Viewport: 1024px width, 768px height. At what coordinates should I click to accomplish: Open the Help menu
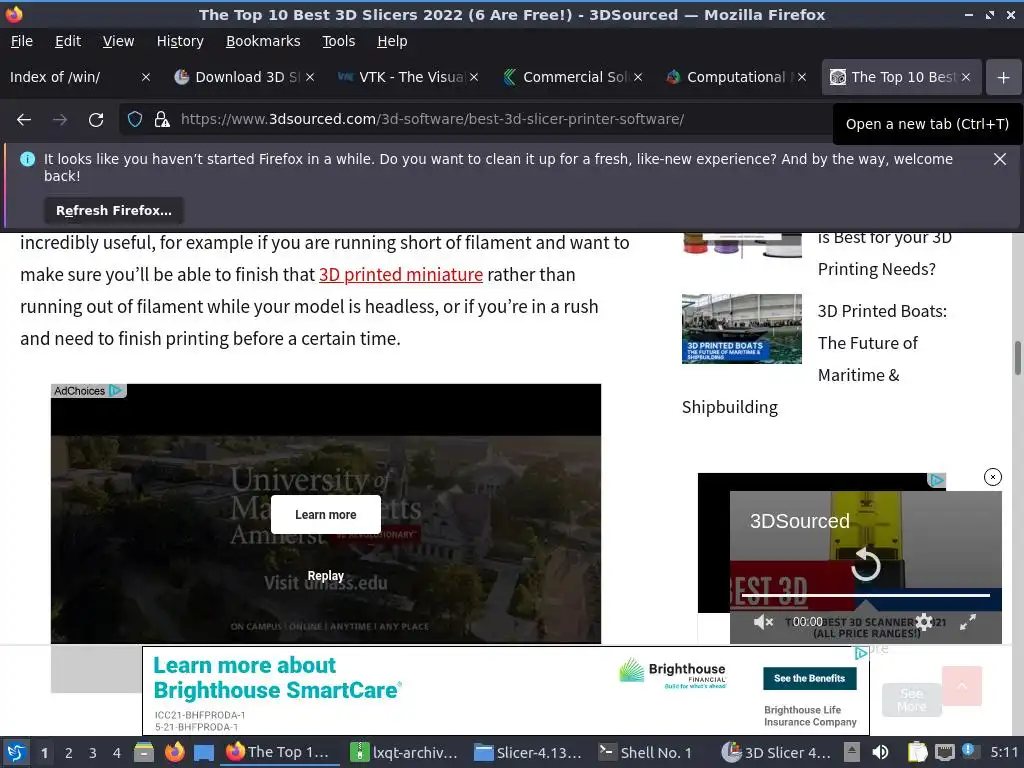(392, 41)
